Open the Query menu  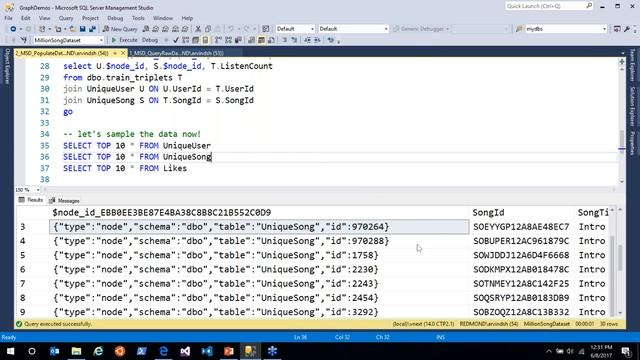point(66,18)
